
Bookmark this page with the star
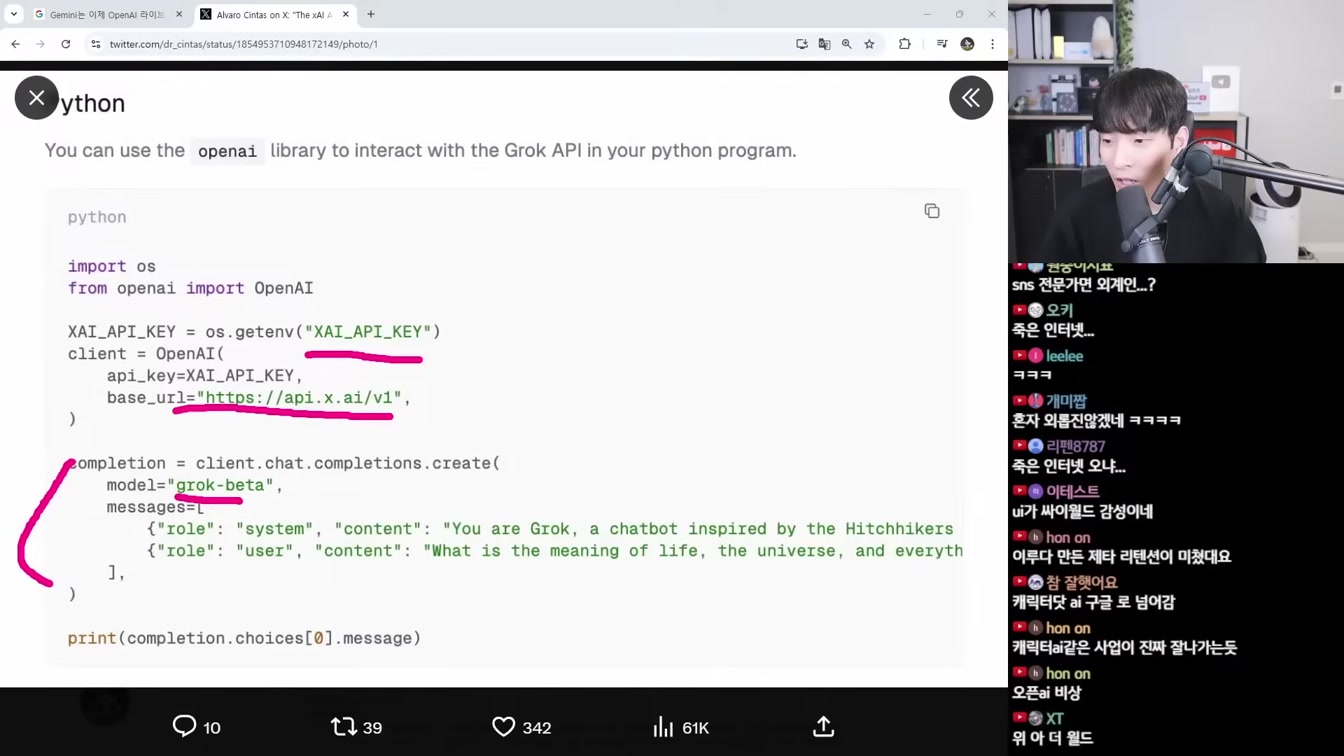870,44
